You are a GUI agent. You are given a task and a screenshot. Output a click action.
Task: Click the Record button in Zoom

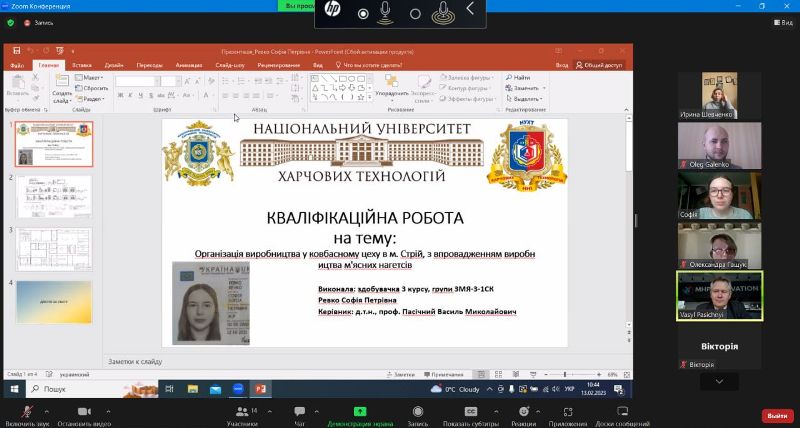pyautogui.click(x=418, y=414)
